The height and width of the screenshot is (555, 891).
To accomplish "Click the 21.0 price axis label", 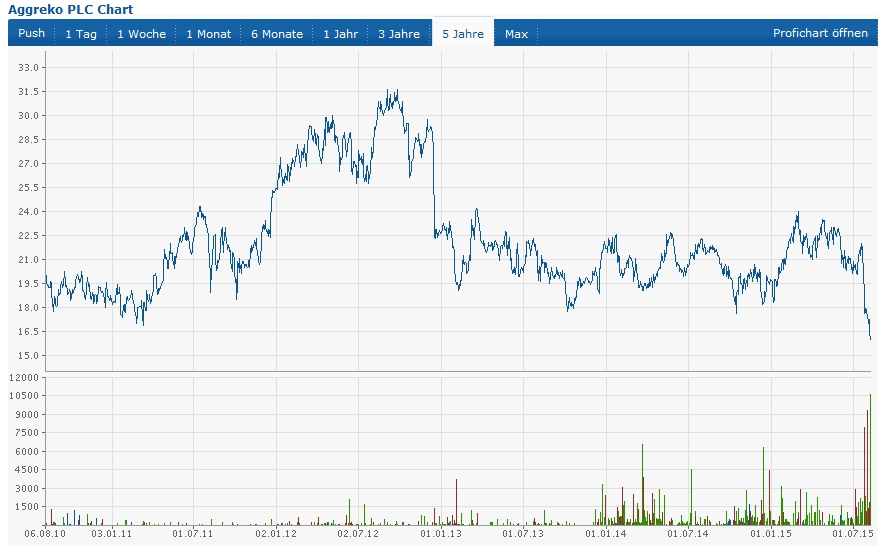I will pyautogui.click(x=28, y=260).
